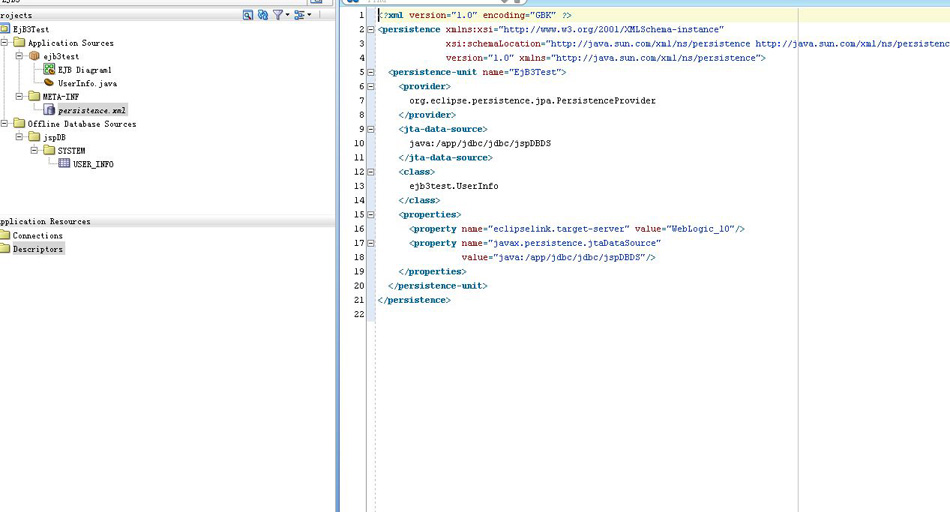Image resolution: width=950 pixels, height=512 pixels.
Task: Click the GBK encoding value on line 1
Action: [x=545, y=15]
